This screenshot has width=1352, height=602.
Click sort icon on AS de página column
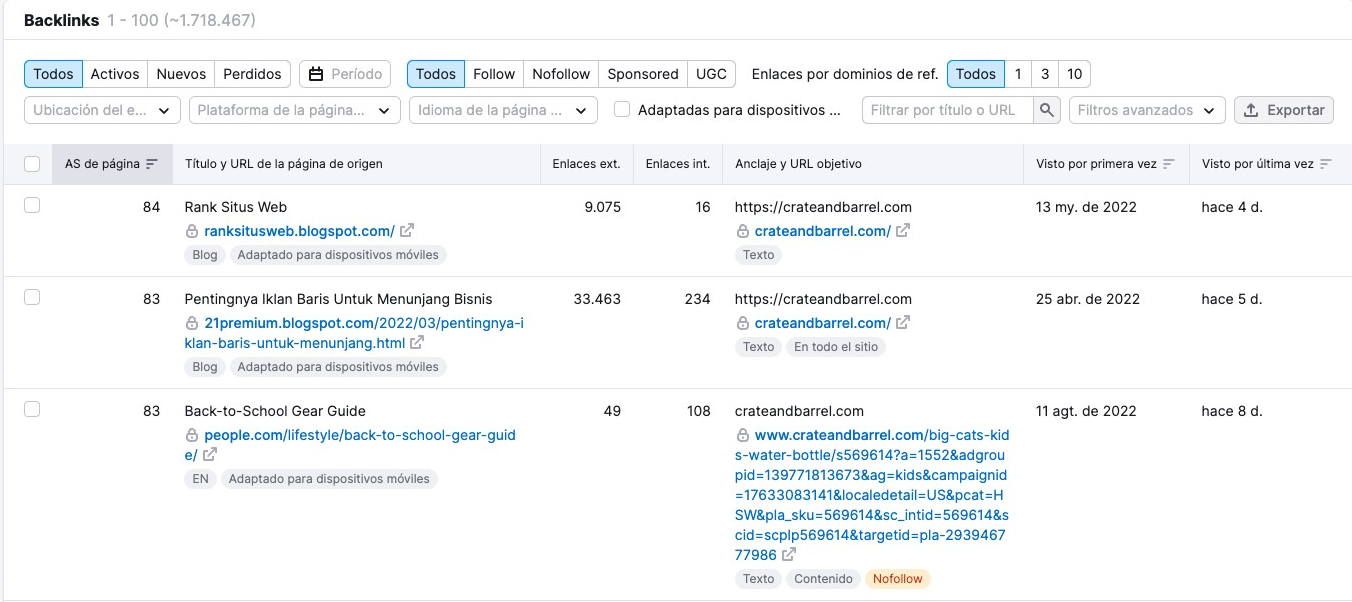tap(152, 164)
